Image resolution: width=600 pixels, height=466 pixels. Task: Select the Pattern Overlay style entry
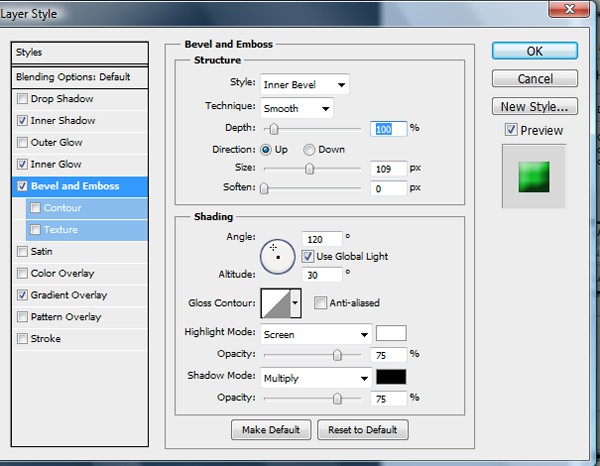[66, 317]
